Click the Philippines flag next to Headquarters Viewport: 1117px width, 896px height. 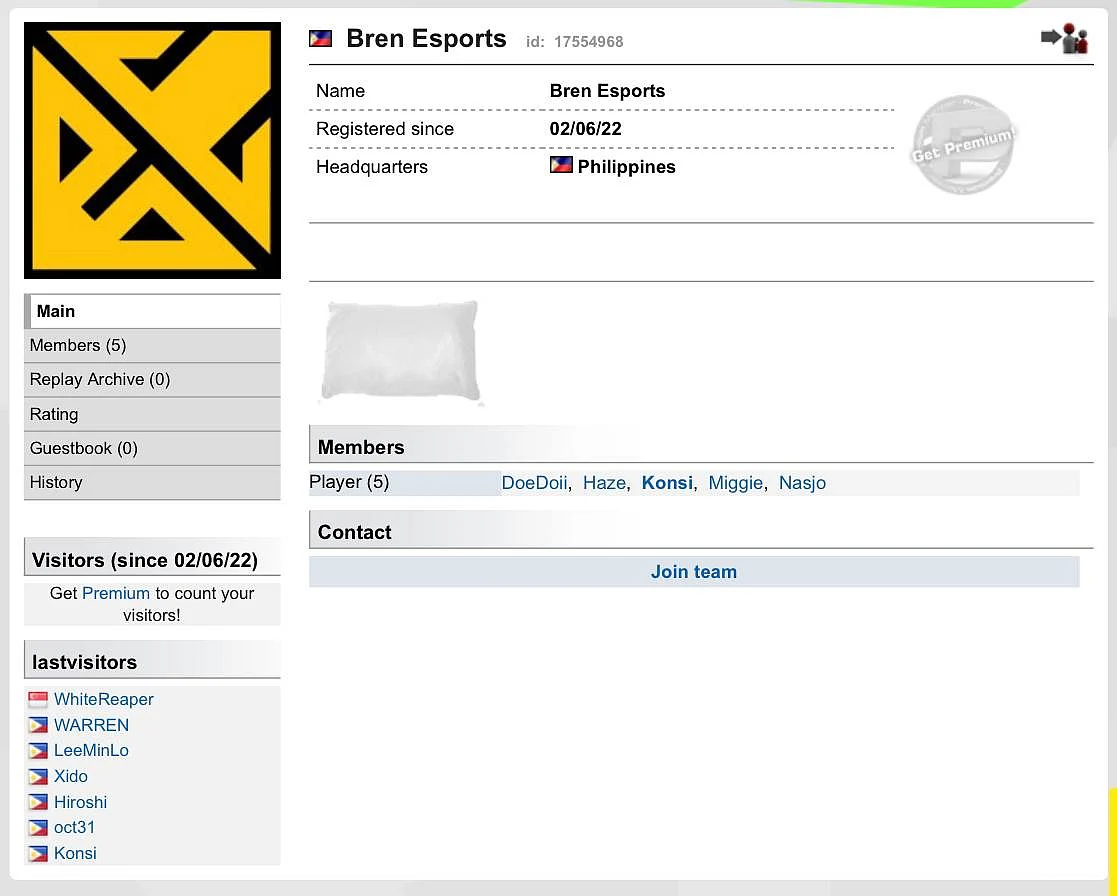pyautogui.click(x=561, y=165)
